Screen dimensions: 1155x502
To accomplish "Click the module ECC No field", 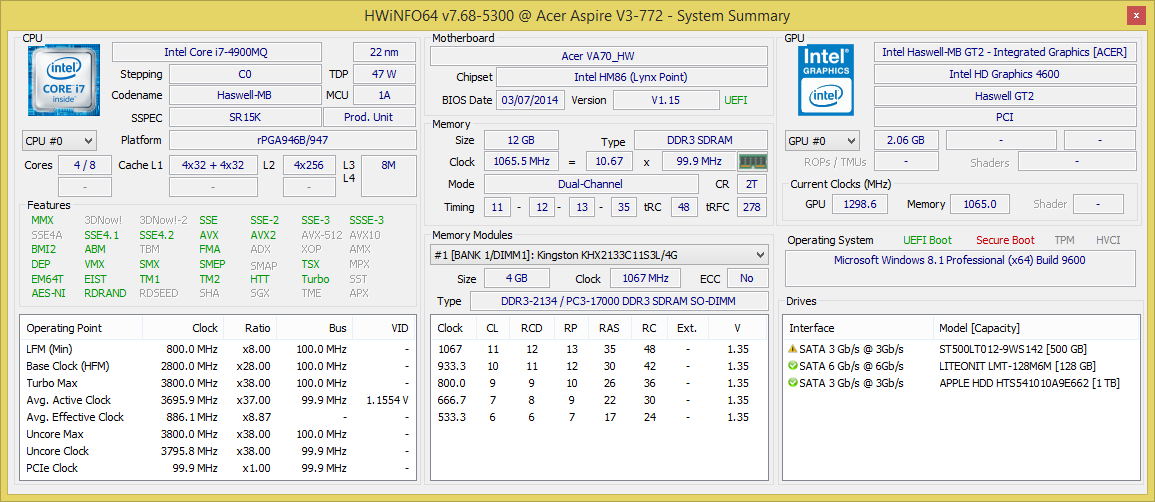I will [747, 278].
